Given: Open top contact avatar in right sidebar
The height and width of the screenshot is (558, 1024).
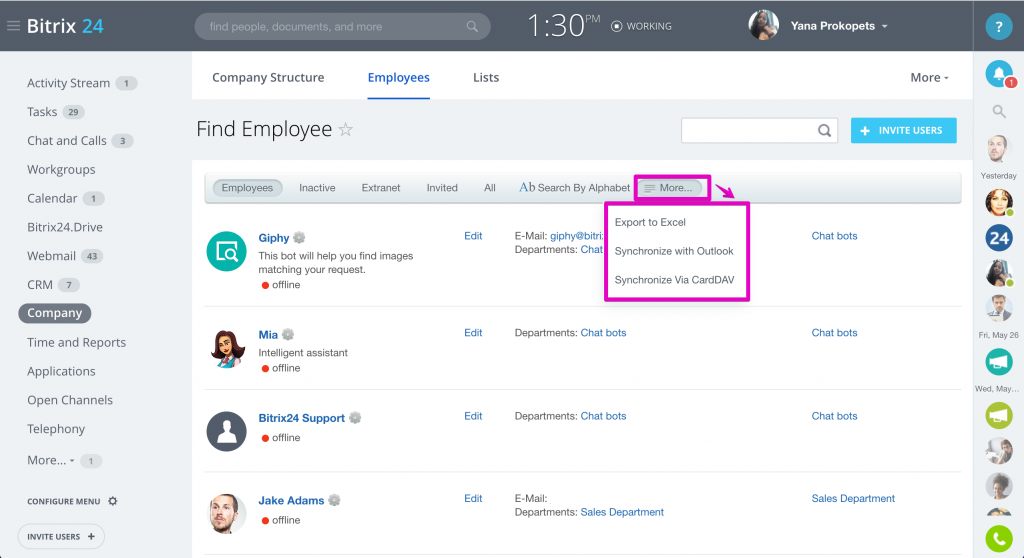Looking at the screenshot, I should [x=997, y=150].
